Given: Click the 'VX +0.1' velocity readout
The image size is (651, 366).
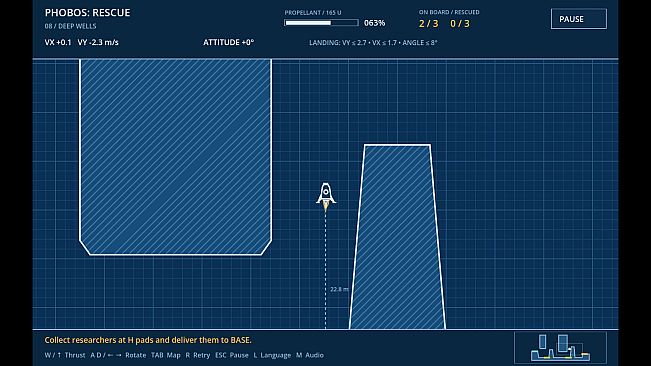Looking at the screenshot, I should click(x=58, y=42).
